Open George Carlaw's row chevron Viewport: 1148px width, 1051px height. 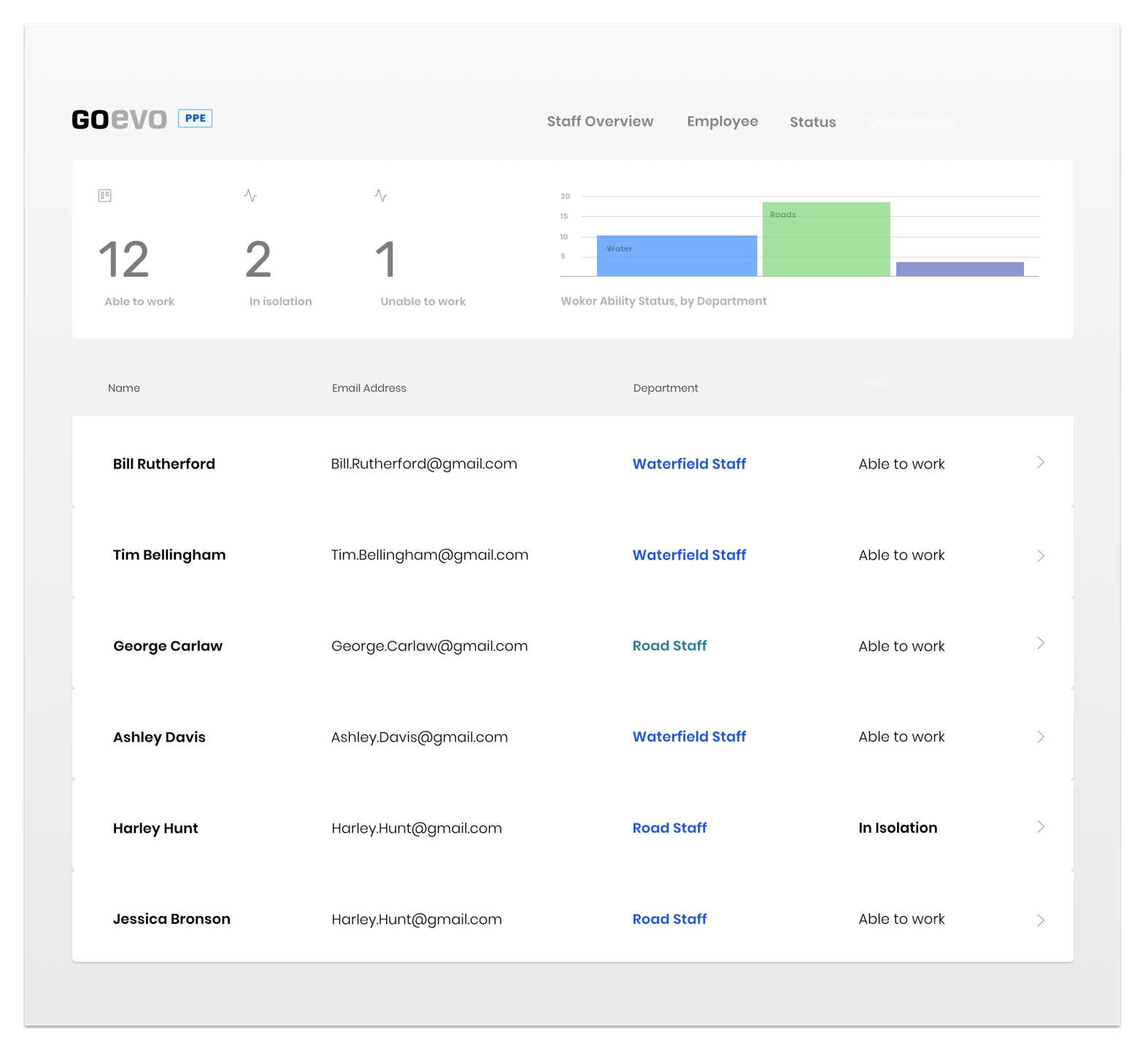coord(1041,643)
